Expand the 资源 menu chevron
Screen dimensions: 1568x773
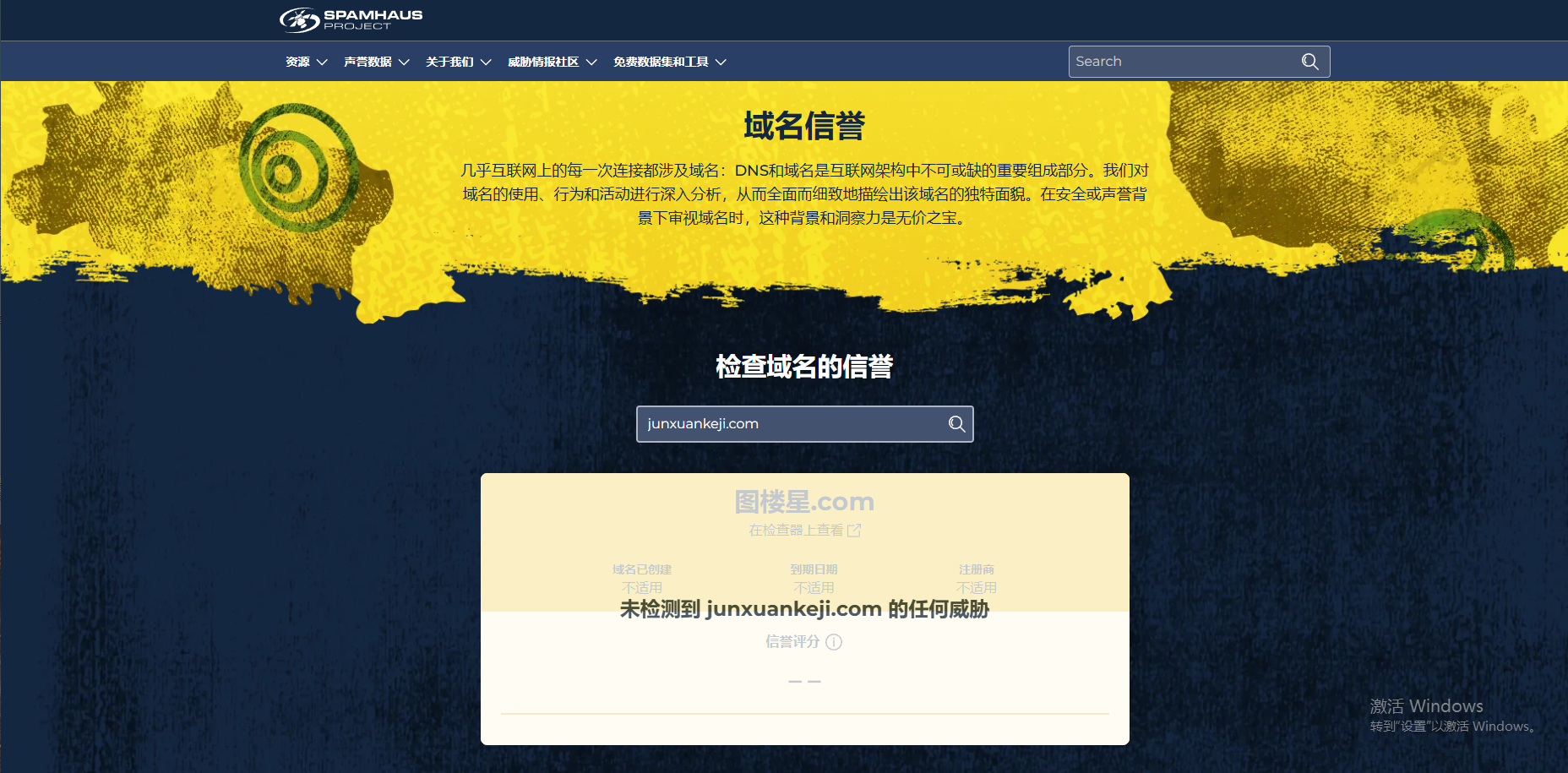click(x=322, y=63)
